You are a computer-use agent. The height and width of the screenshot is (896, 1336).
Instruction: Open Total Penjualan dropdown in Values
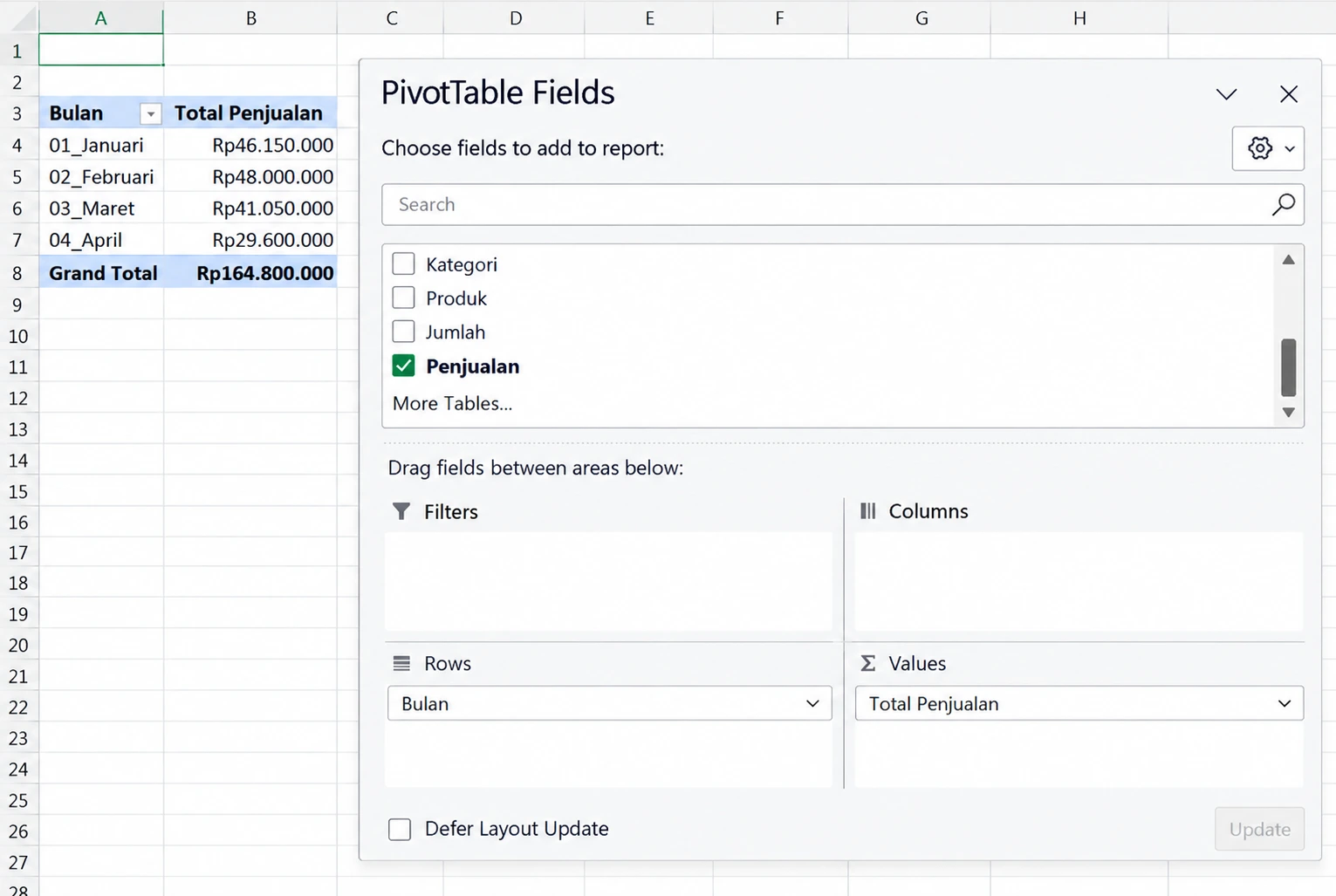click(x=1284, y=703)
